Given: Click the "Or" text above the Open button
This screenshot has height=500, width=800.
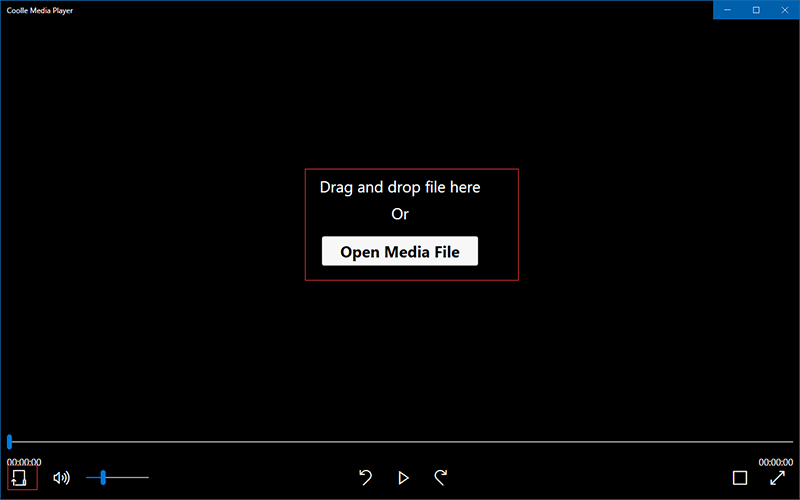Looking at the screenshot, I should [400, 214].
